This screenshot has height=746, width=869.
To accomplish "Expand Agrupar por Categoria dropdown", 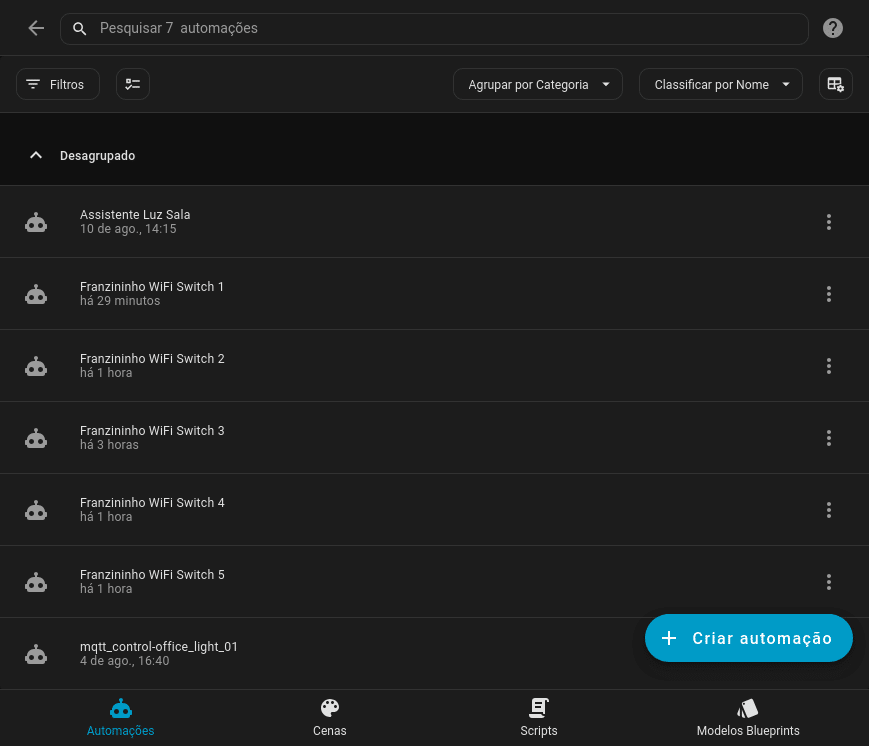I will coord(538,85).
